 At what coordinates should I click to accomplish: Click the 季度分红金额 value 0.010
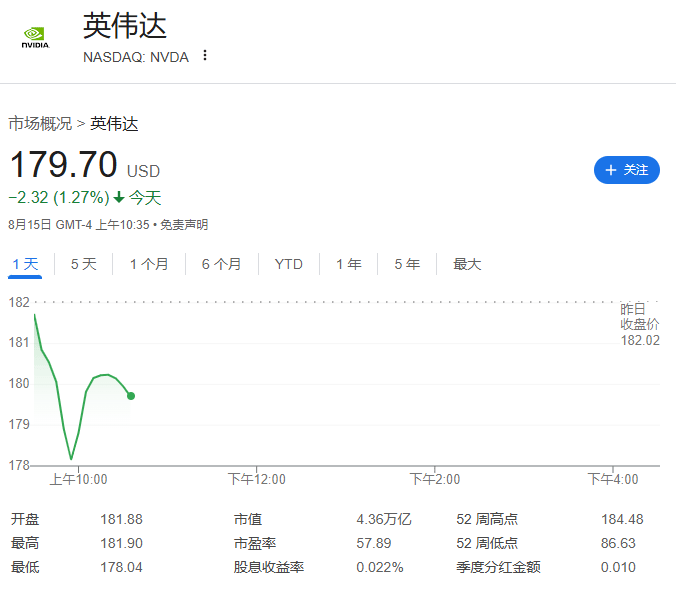click(x=618, y=567)
